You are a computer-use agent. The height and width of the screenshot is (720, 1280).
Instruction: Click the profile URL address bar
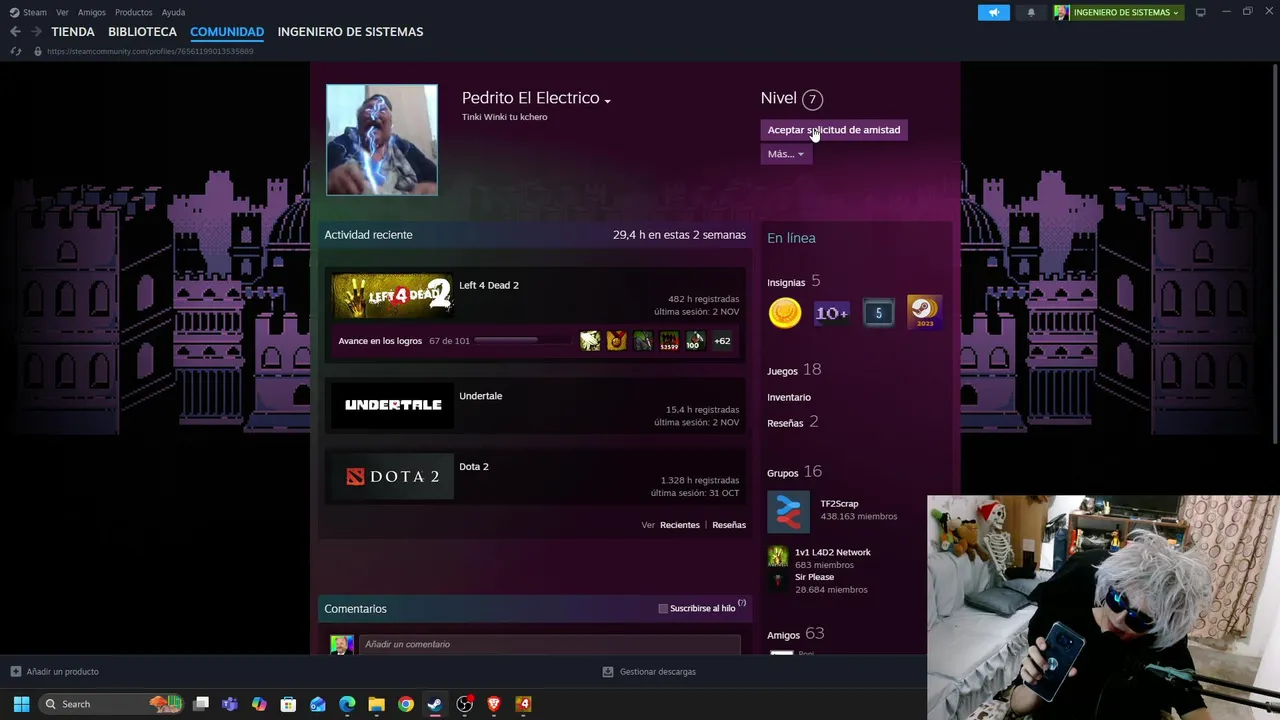[150, 51]
